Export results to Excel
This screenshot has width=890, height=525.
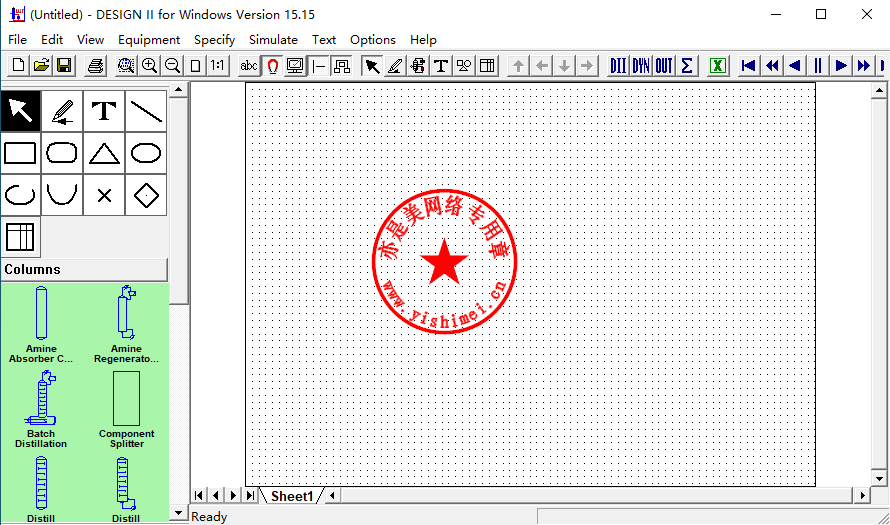[718, 66]
